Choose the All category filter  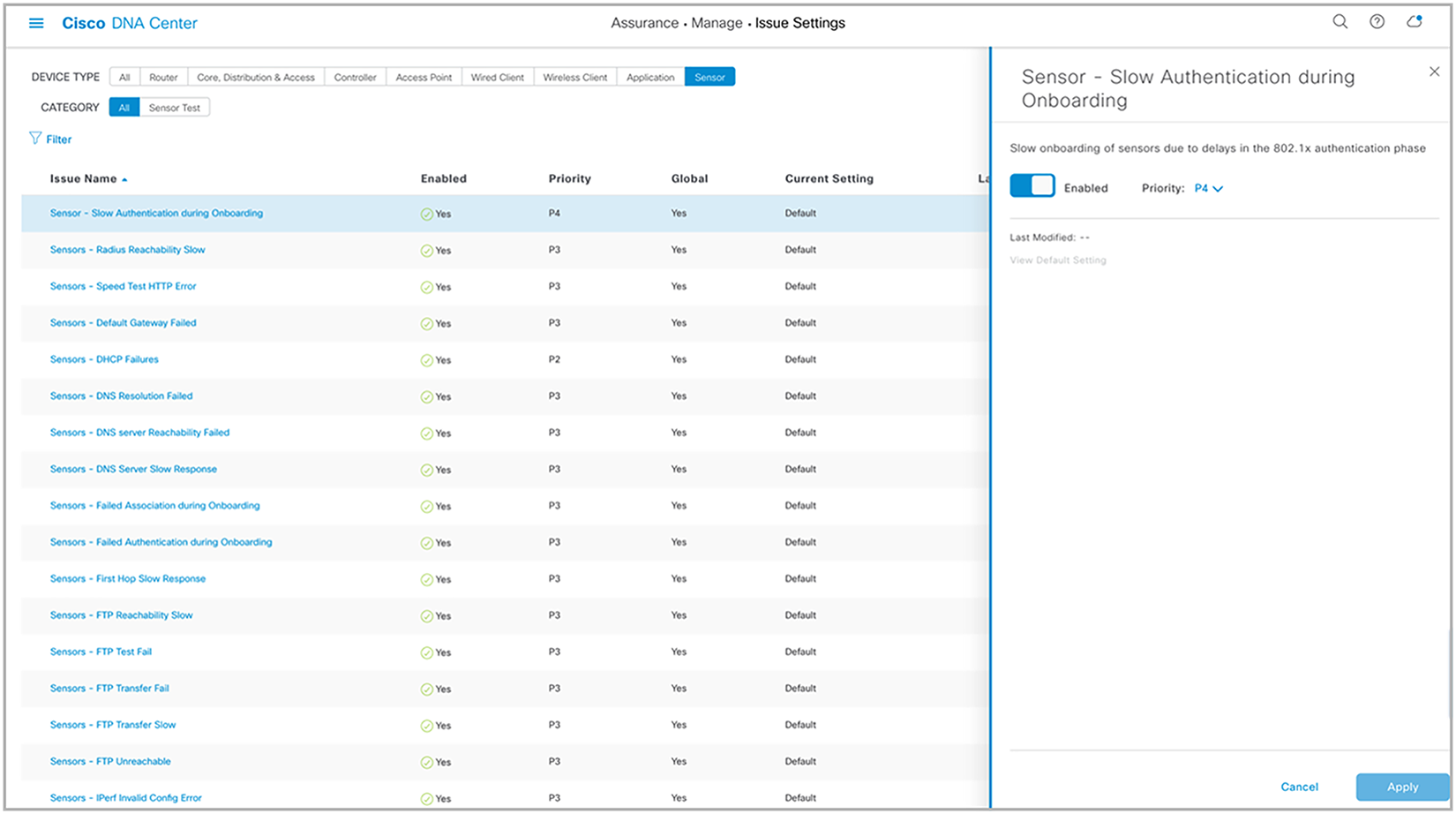[x=124, y=108]
